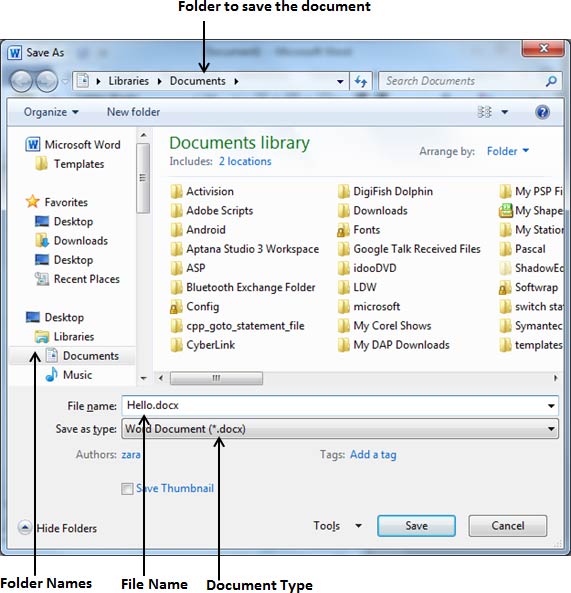Expand the address bar history dropdown

[340, 81]
